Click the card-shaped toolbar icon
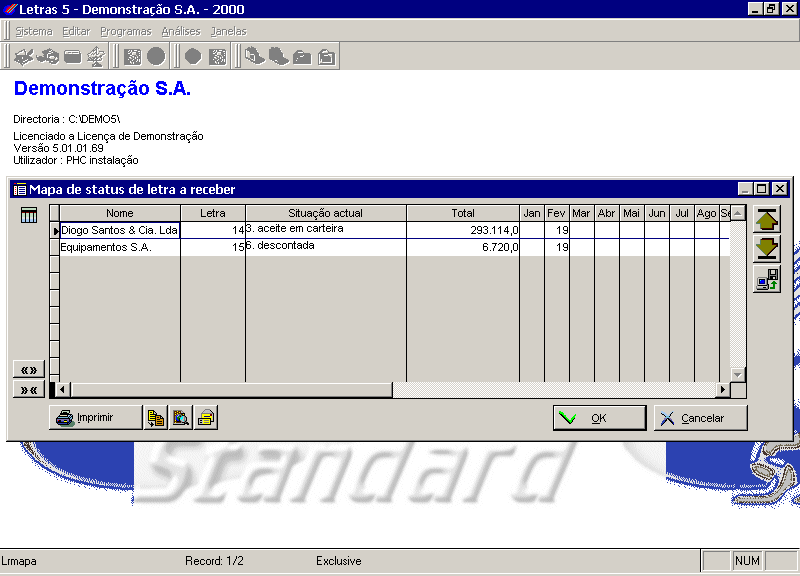Image resolution: width=800 pixels, height=576 pixels. tap(72, 56)
